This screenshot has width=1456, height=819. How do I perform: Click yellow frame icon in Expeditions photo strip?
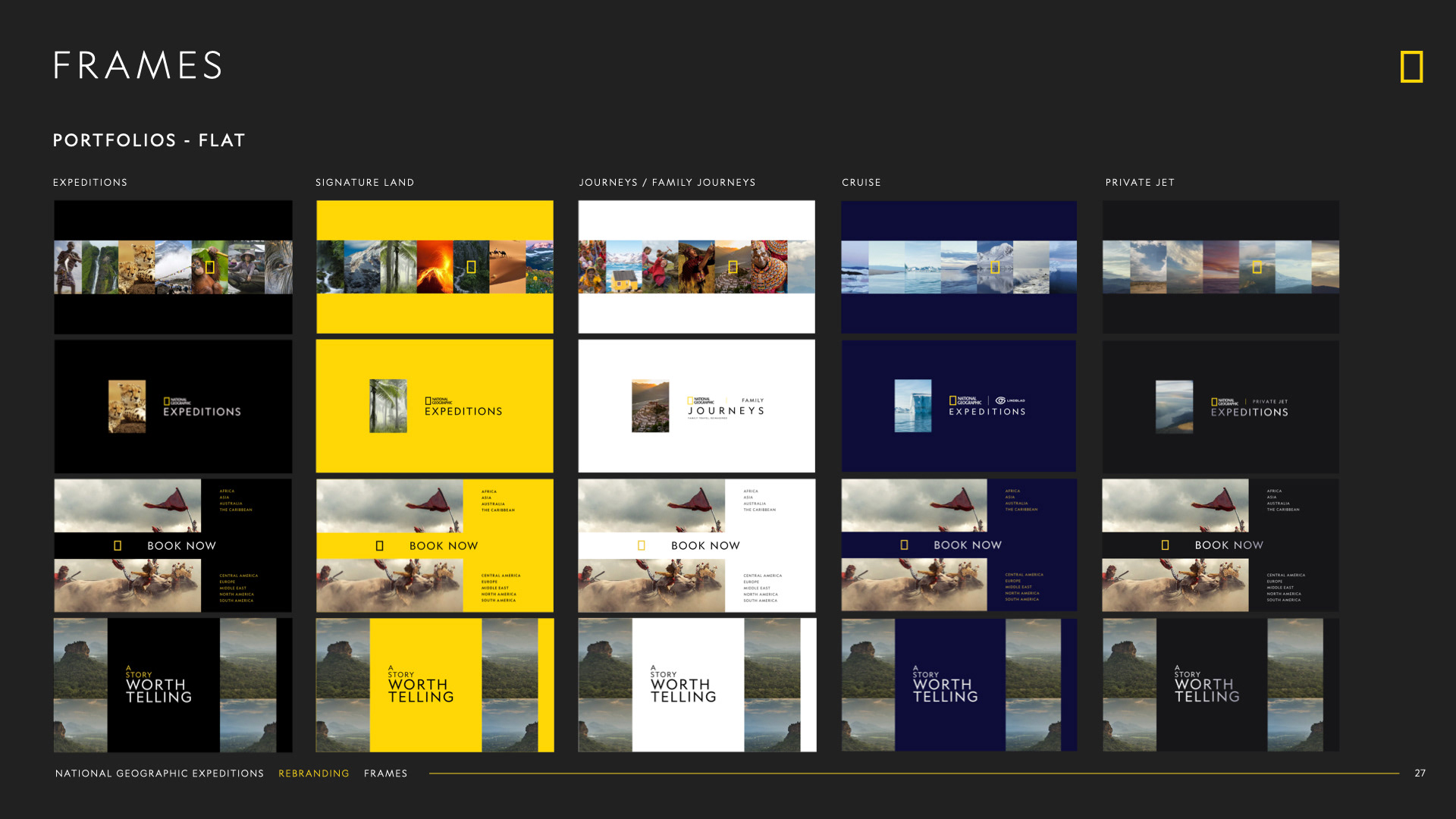pos(210,267)
